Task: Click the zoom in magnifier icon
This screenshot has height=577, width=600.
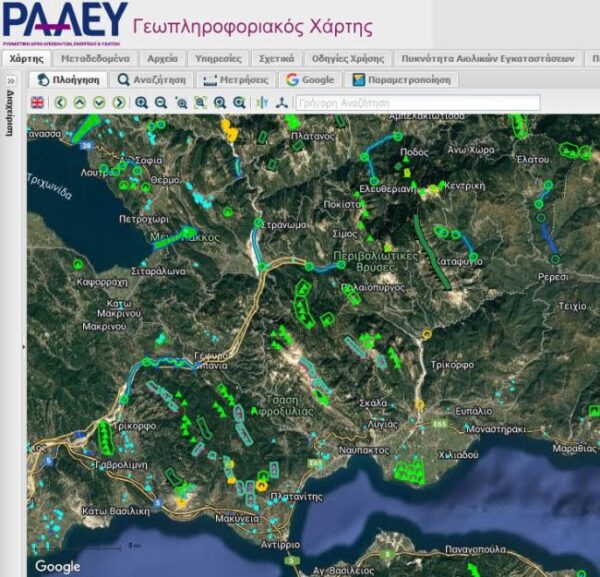Action: (x=142, y=102)
